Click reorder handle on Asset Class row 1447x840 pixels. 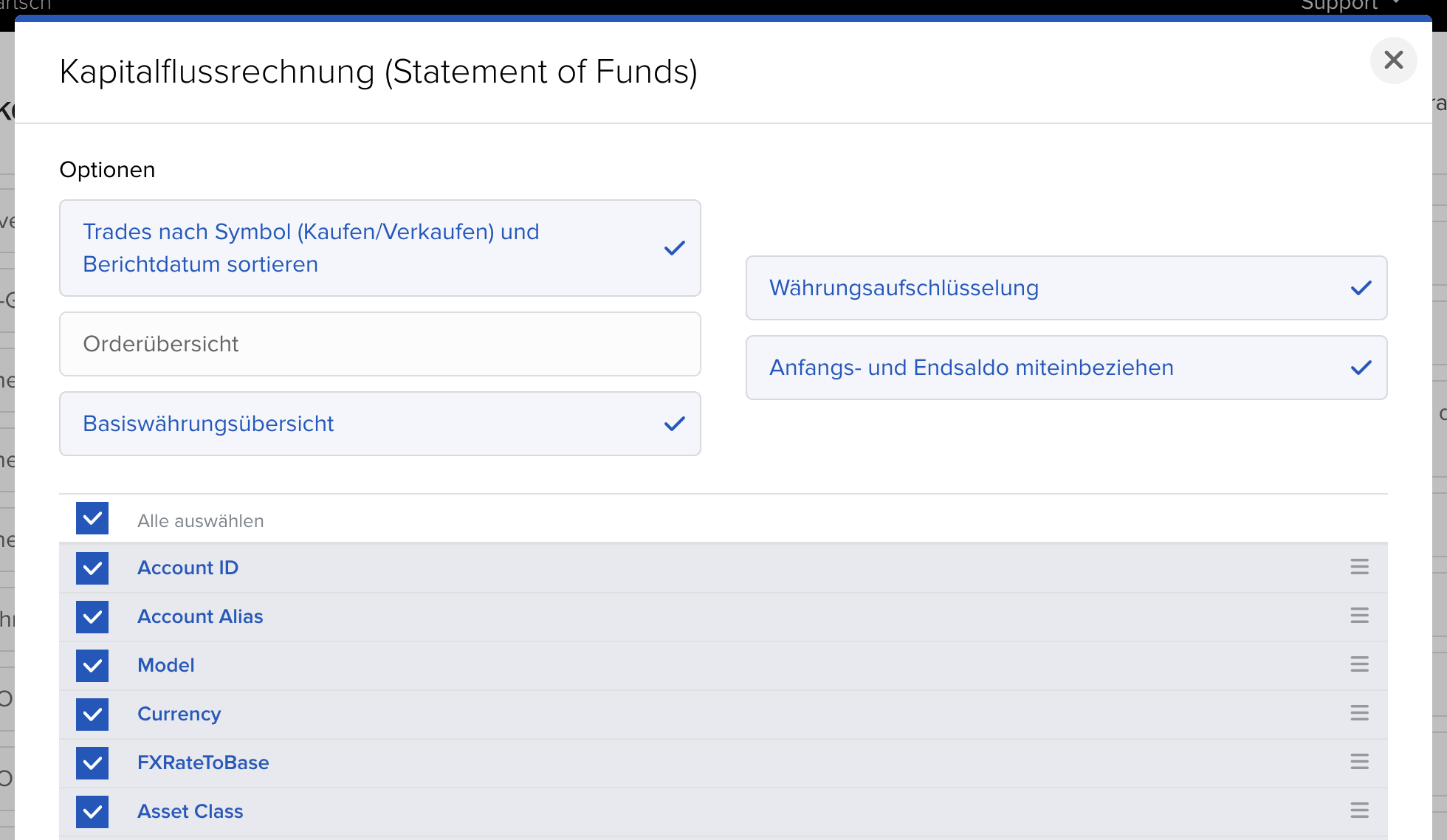[x=1359, y=810]
